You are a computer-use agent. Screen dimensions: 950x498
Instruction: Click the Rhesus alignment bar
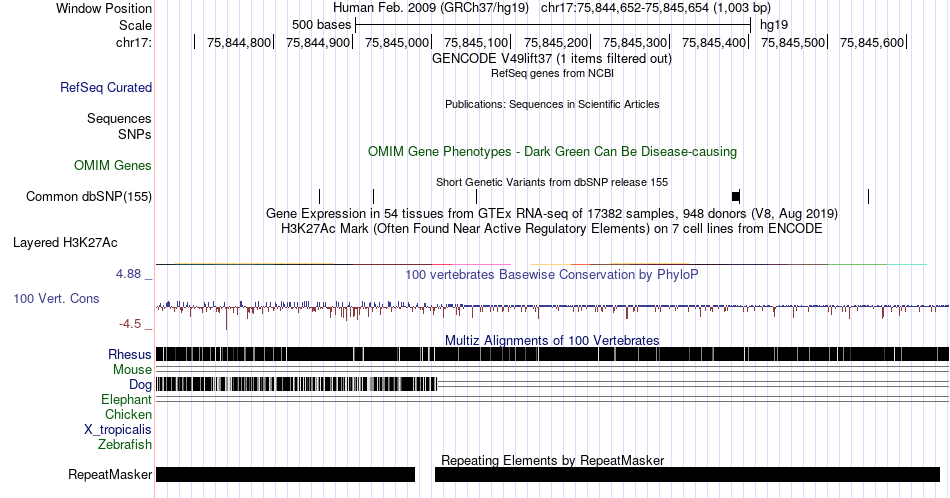point(553,354)
